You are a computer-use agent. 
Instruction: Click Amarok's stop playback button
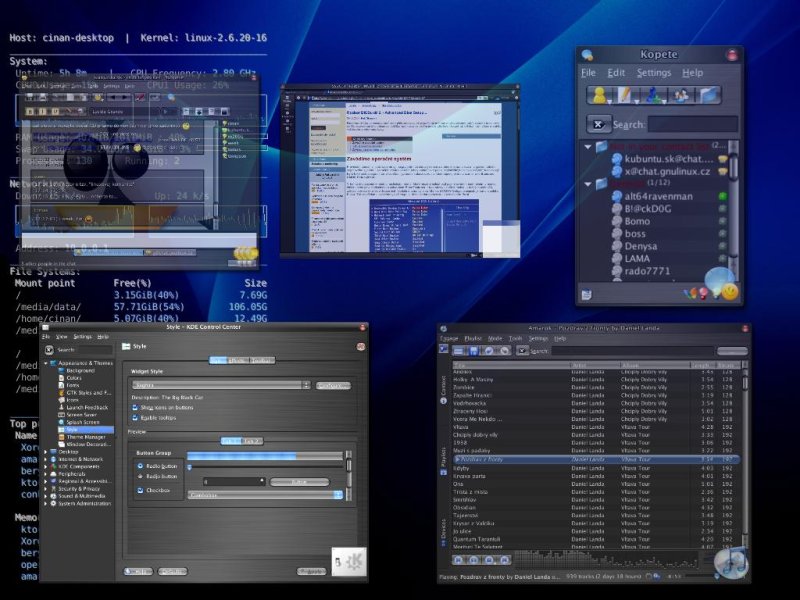(489, 560)
